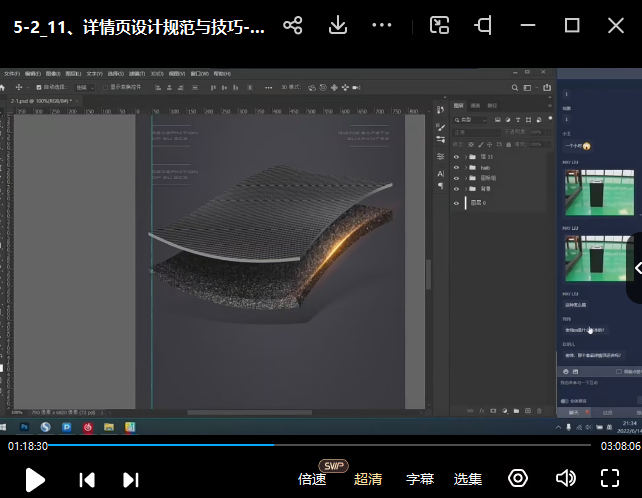Image resolution: width=642 pixels, height=498 pixels.
Task: Click the video progress bar
Action: click(320, 445)
